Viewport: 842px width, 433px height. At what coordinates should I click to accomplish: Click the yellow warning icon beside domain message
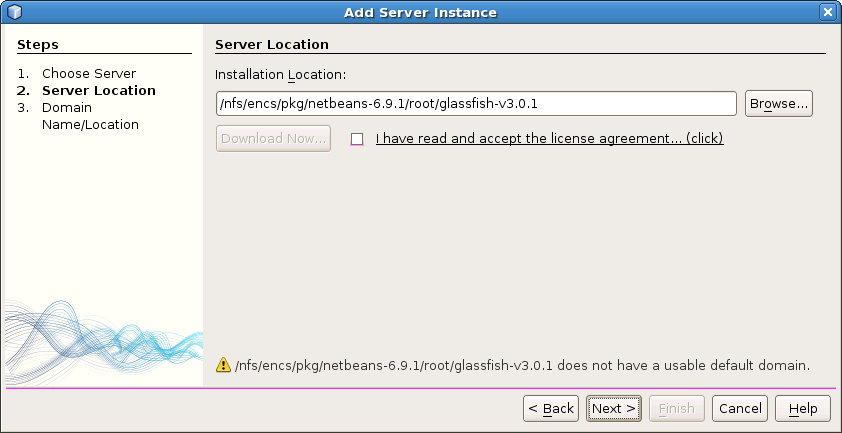(x=223, y=365)
